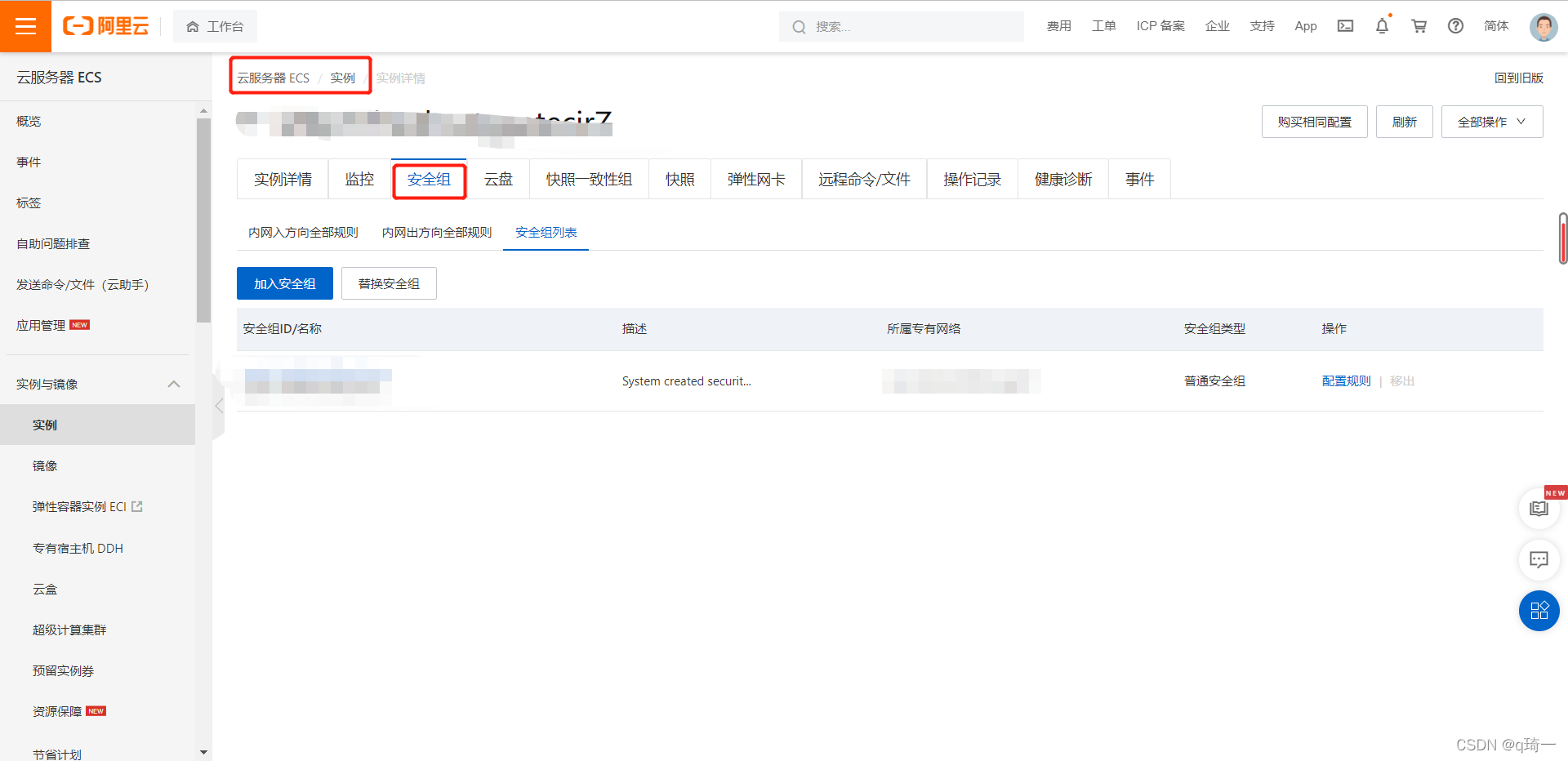Click 实例 breadcrumb link
This screenshot has height=761, width=1568.
tap(342, 78)
